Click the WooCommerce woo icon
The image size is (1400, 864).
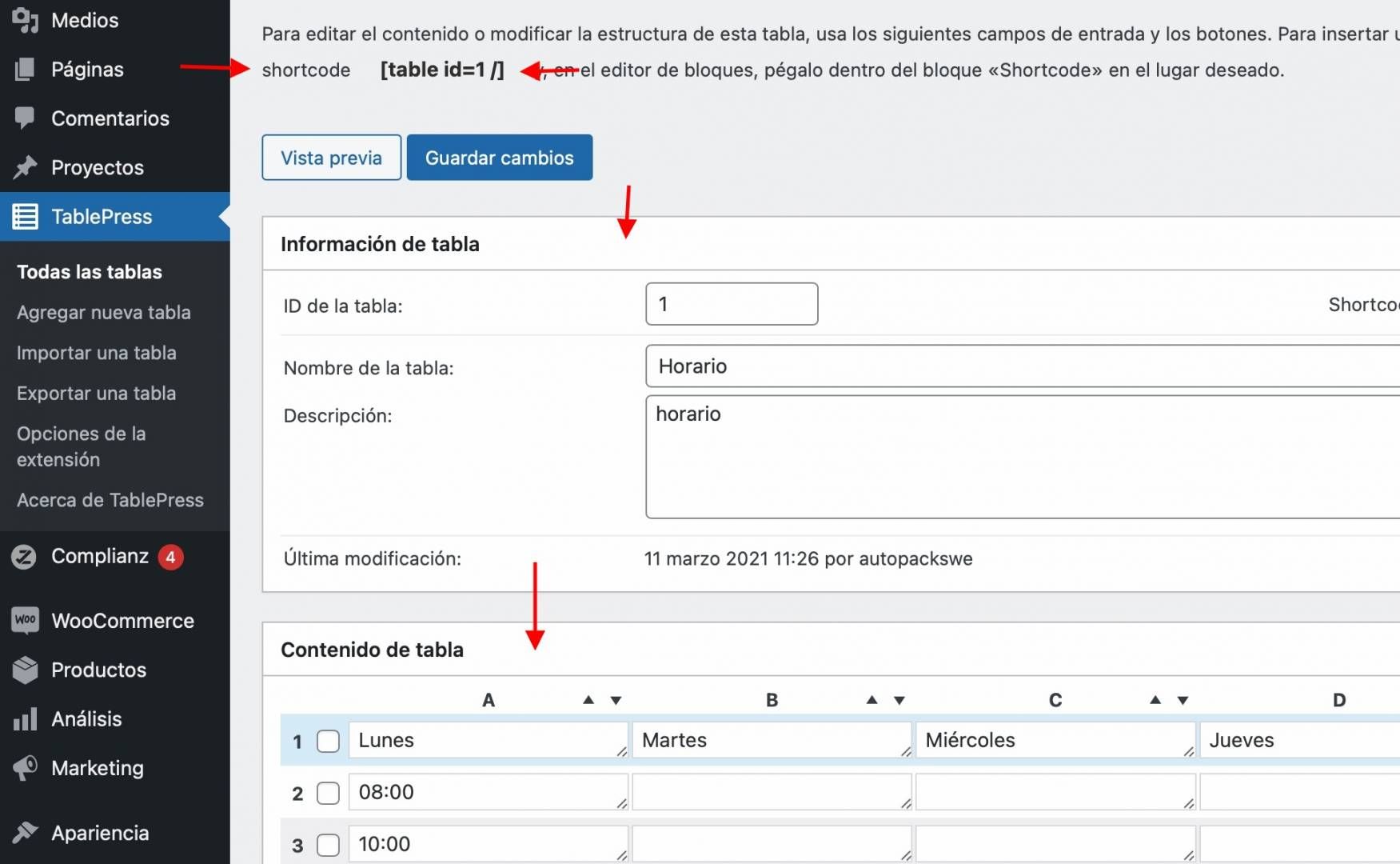point(25,620)
